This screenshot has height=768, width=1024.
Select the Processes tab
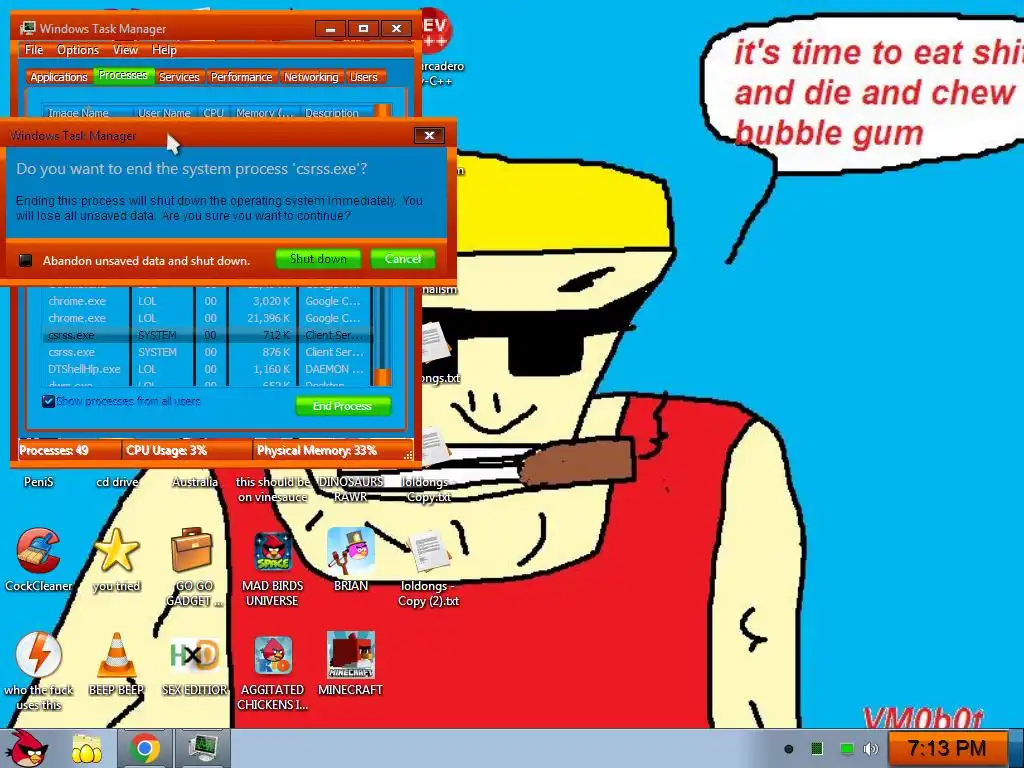click(x=123, y=75)
